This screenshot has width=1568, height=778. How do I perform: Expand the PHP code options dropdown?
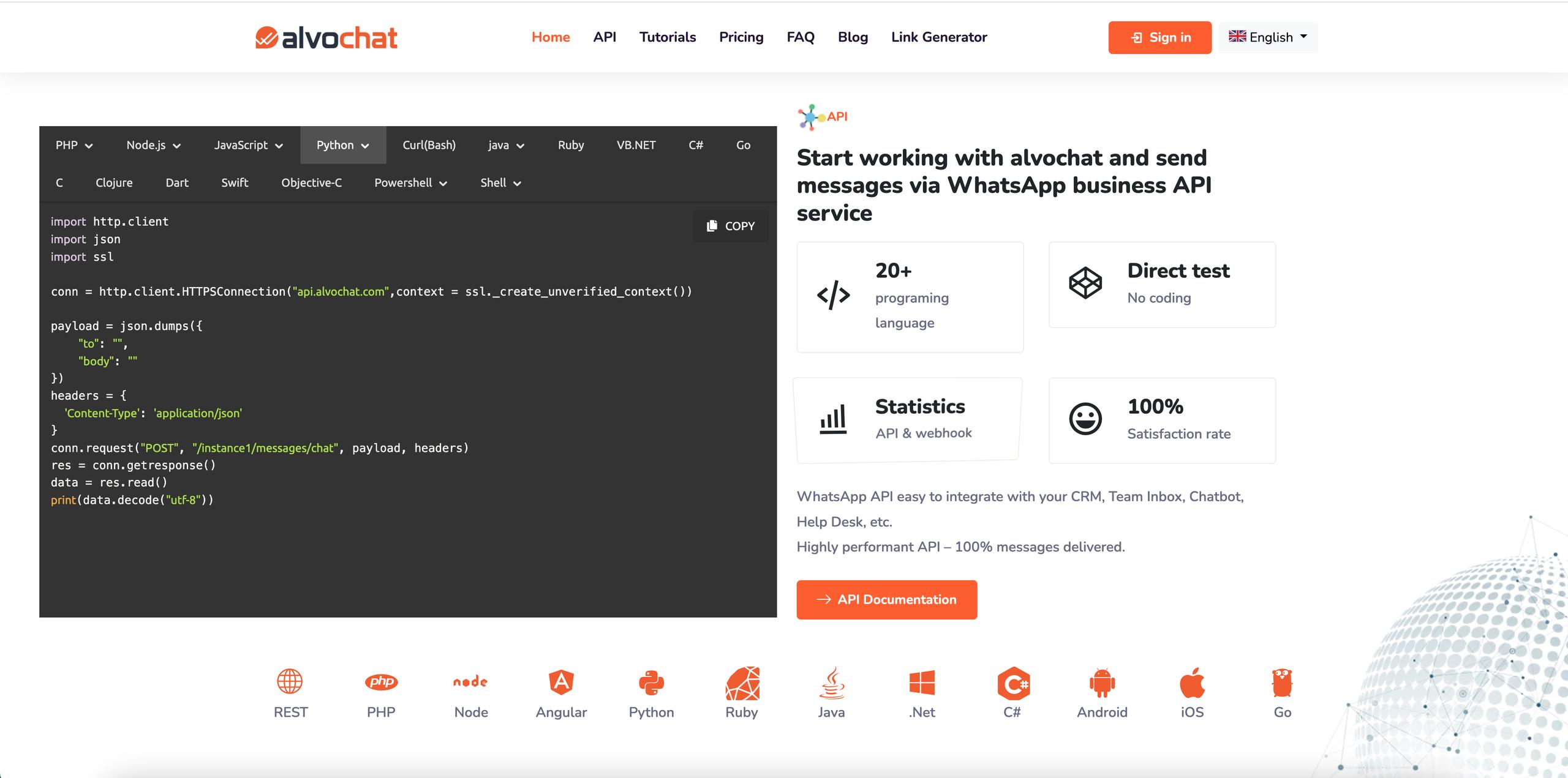(74, 145)
